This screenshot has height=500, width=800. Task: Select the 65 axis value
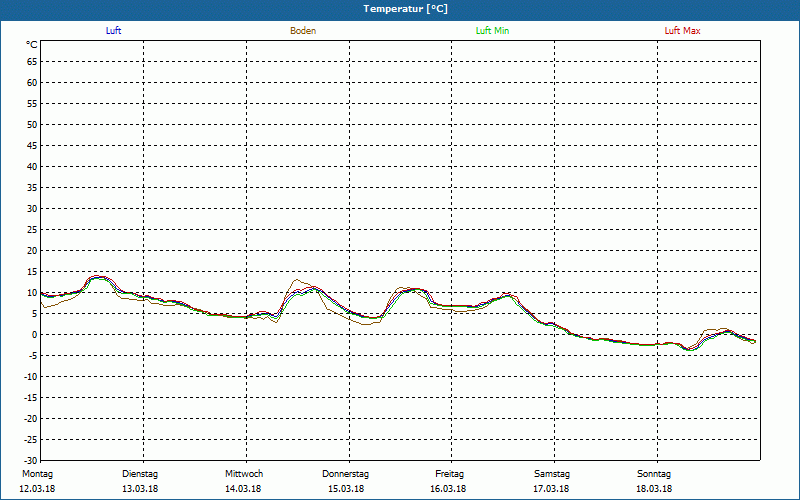(32, 62)
